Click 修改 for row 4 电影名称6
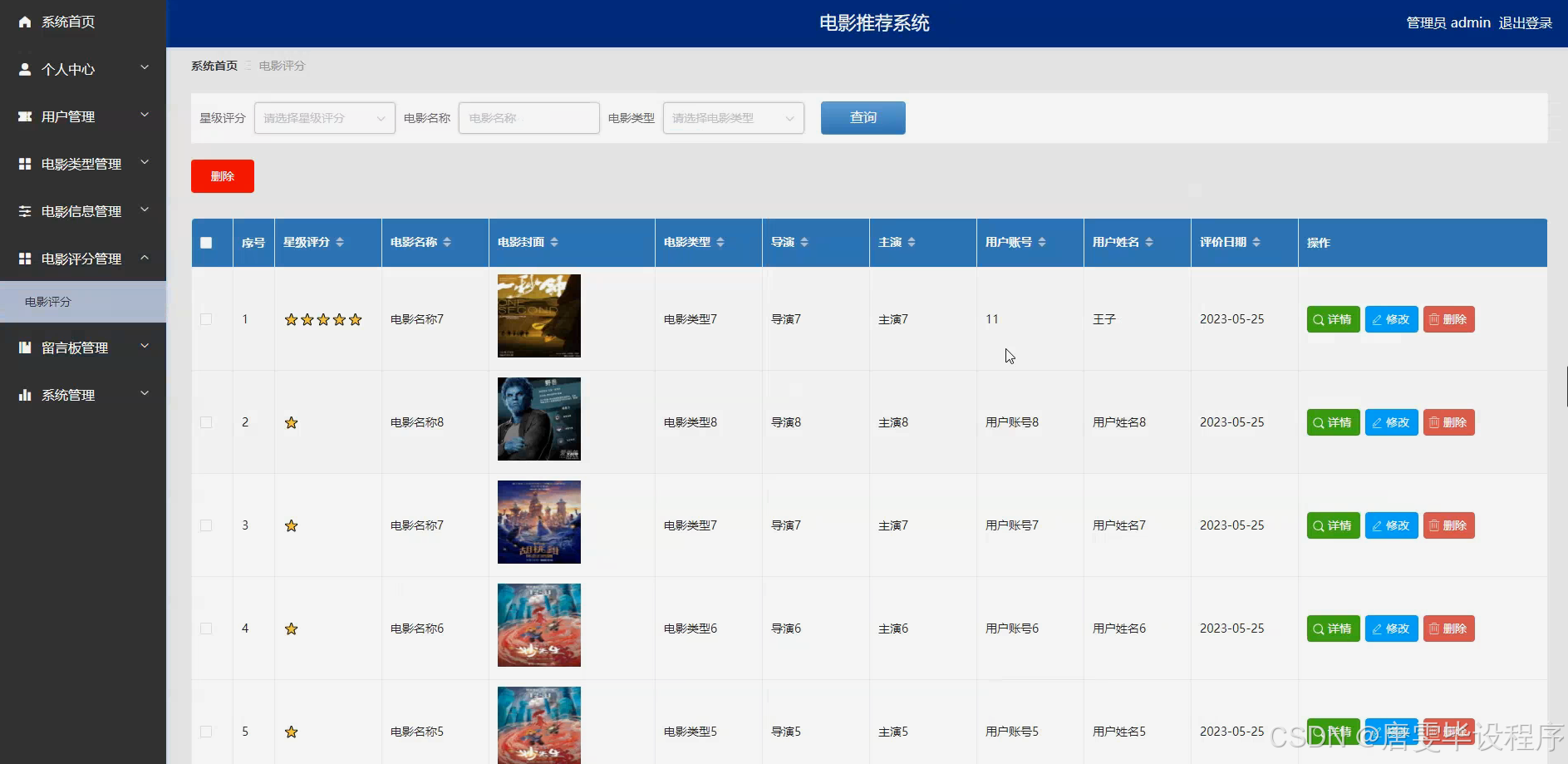The image size is (1568, 764). pos(1392,628)
